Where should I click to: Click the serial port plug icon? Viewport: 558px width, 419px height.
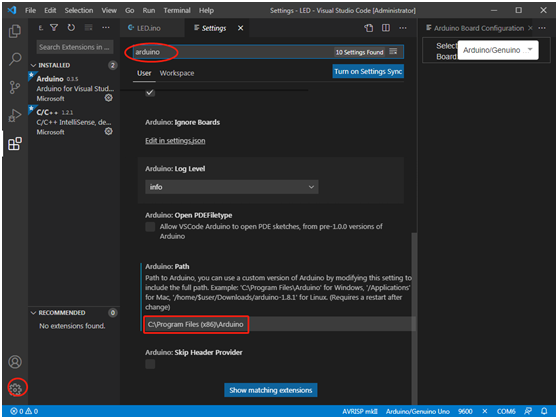(485, 411)
